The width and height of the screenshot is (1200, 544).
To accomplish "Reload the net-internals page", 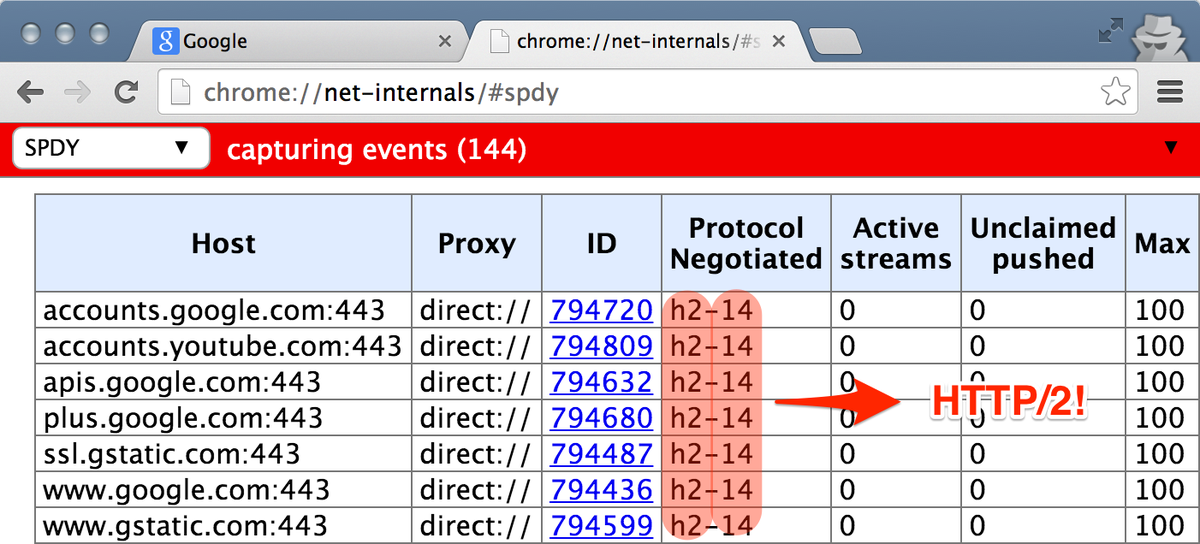I will click(126, 93).
